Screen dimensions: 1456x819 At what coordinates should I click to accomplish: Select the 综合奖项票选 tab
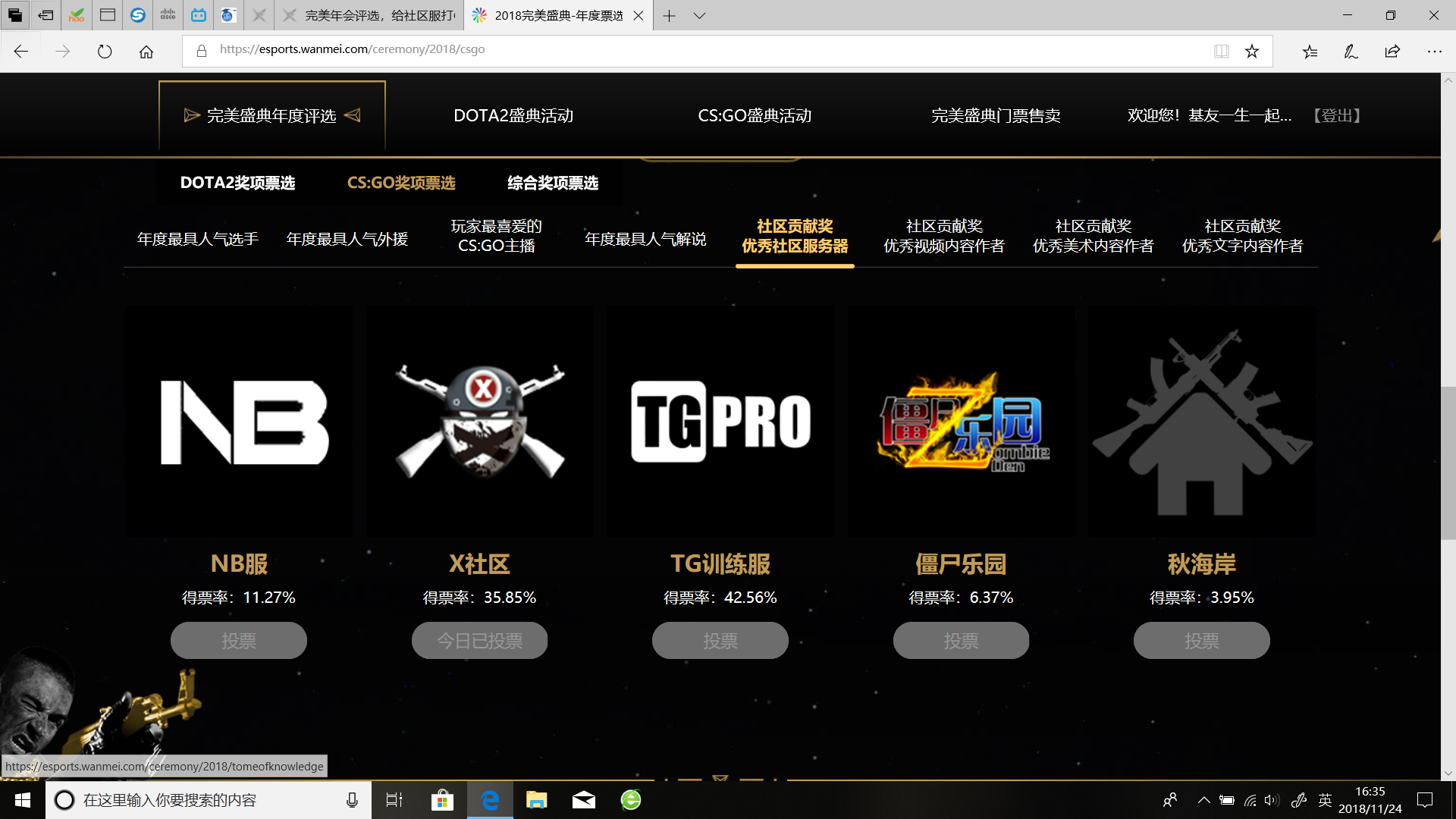pos(553,183)
